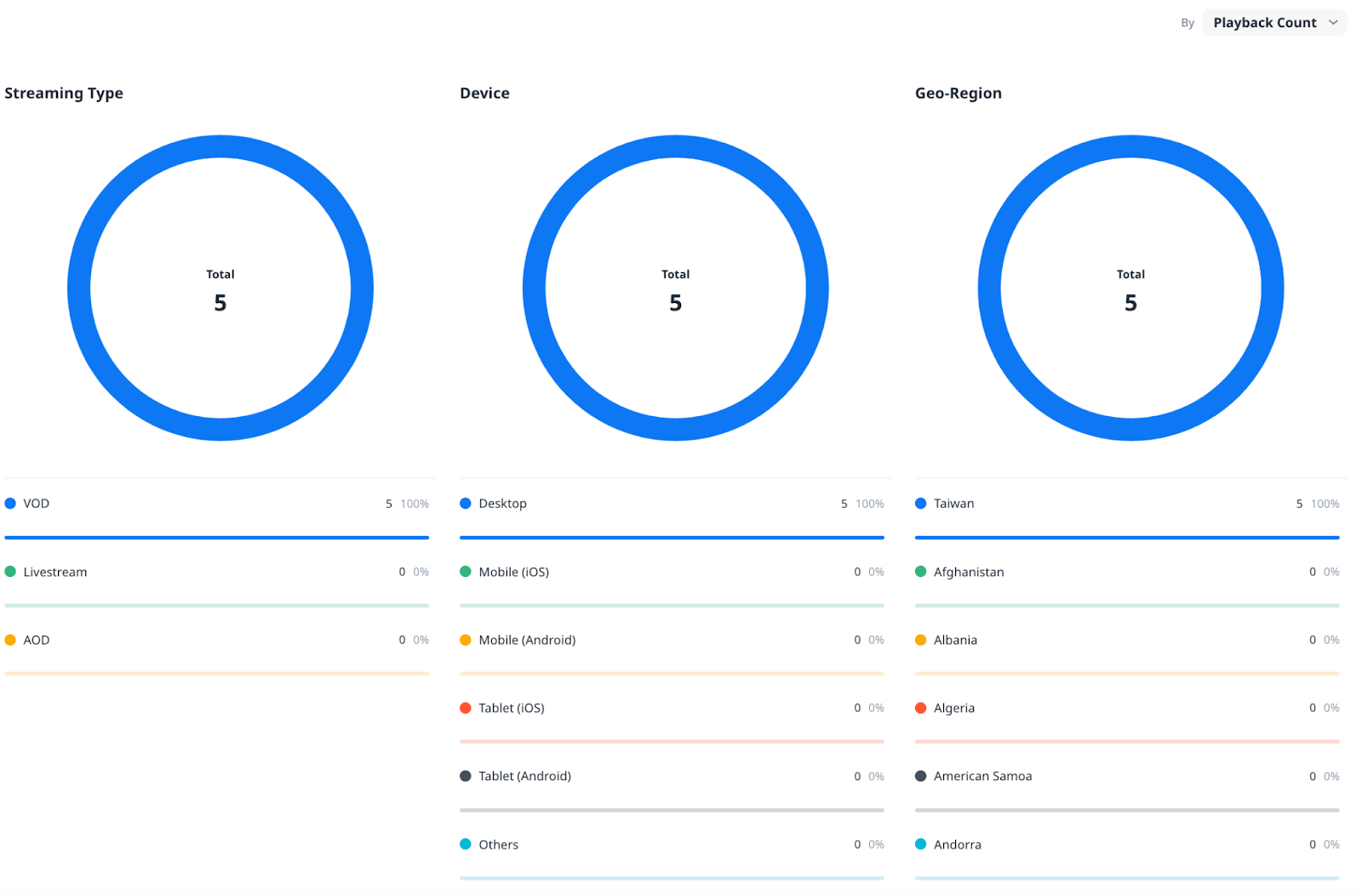The height and width of the screenshot is (896, 1362).
Task: Click the cyan Others legend dot
Action: [466, 844]
